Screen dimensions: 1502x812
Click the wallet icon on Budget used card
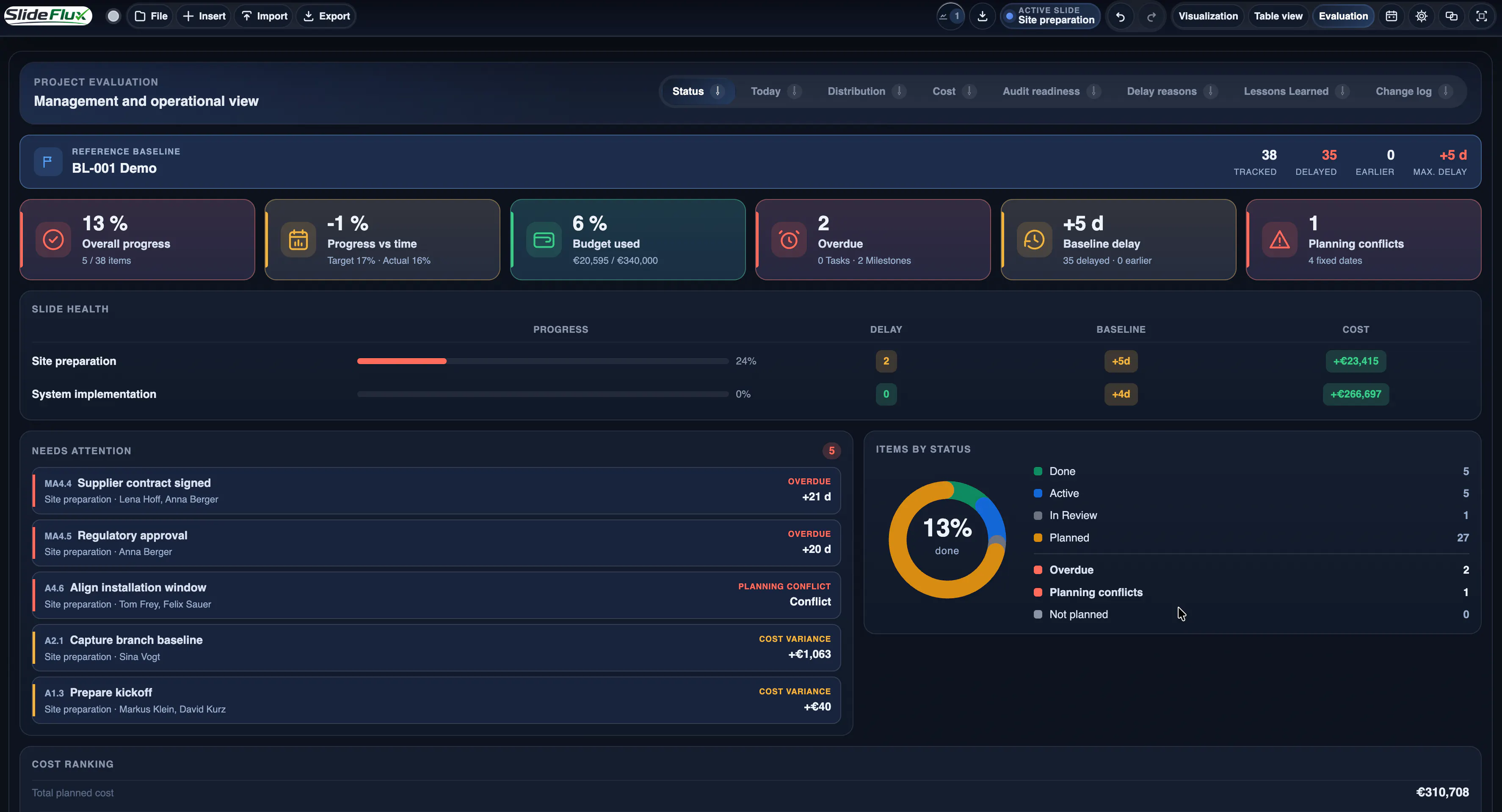544,240
